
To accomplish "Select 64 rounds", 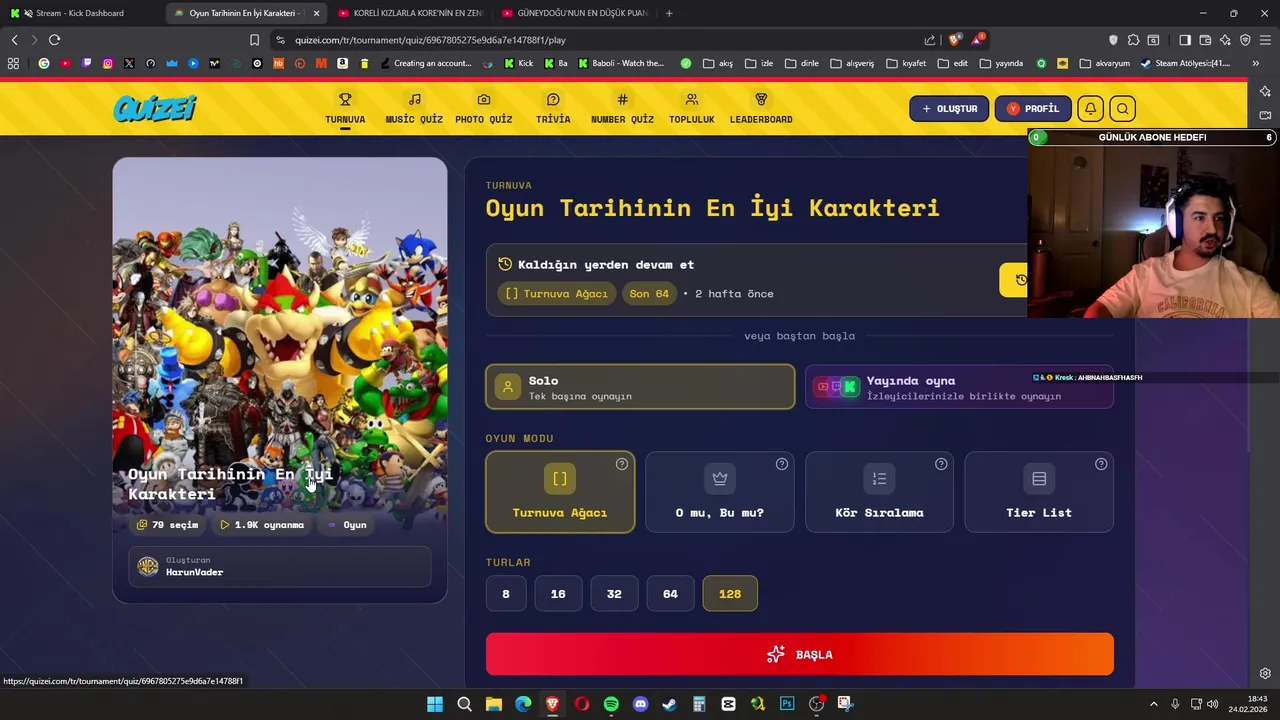I will (x=670, y=594).
